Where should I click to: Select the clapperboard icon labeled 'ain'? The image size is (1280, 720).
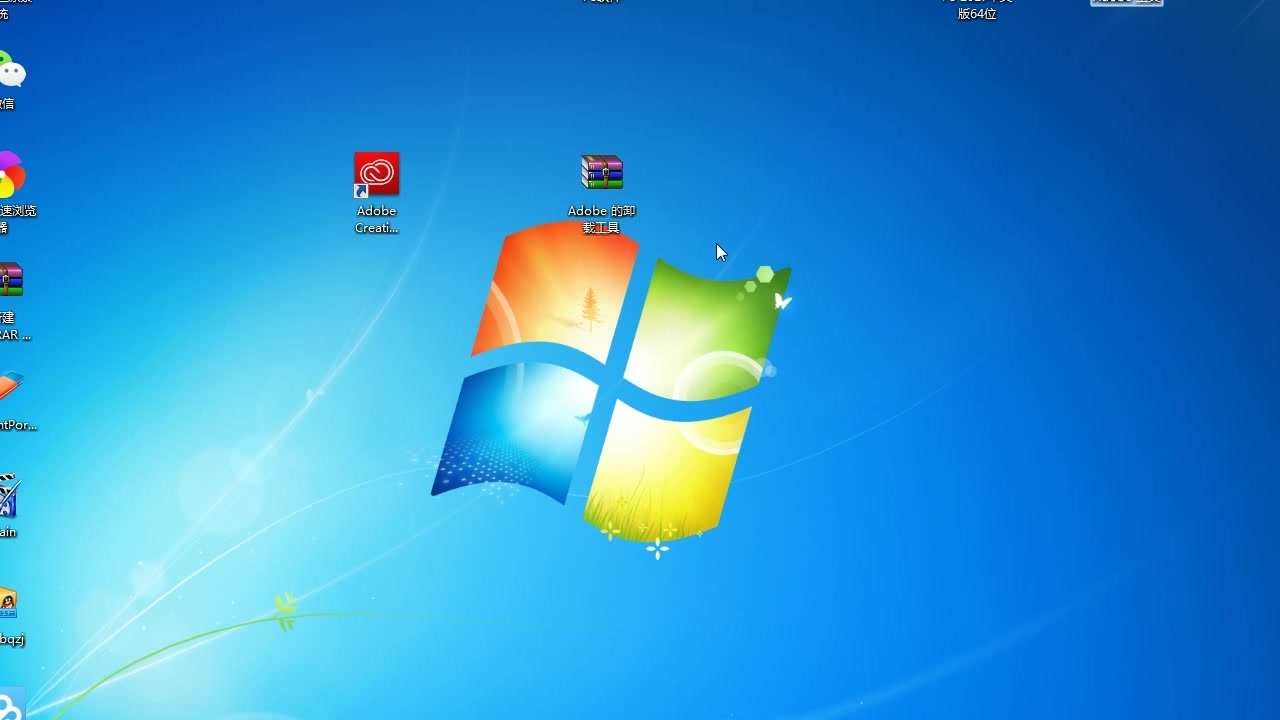(x=9, y=496)
